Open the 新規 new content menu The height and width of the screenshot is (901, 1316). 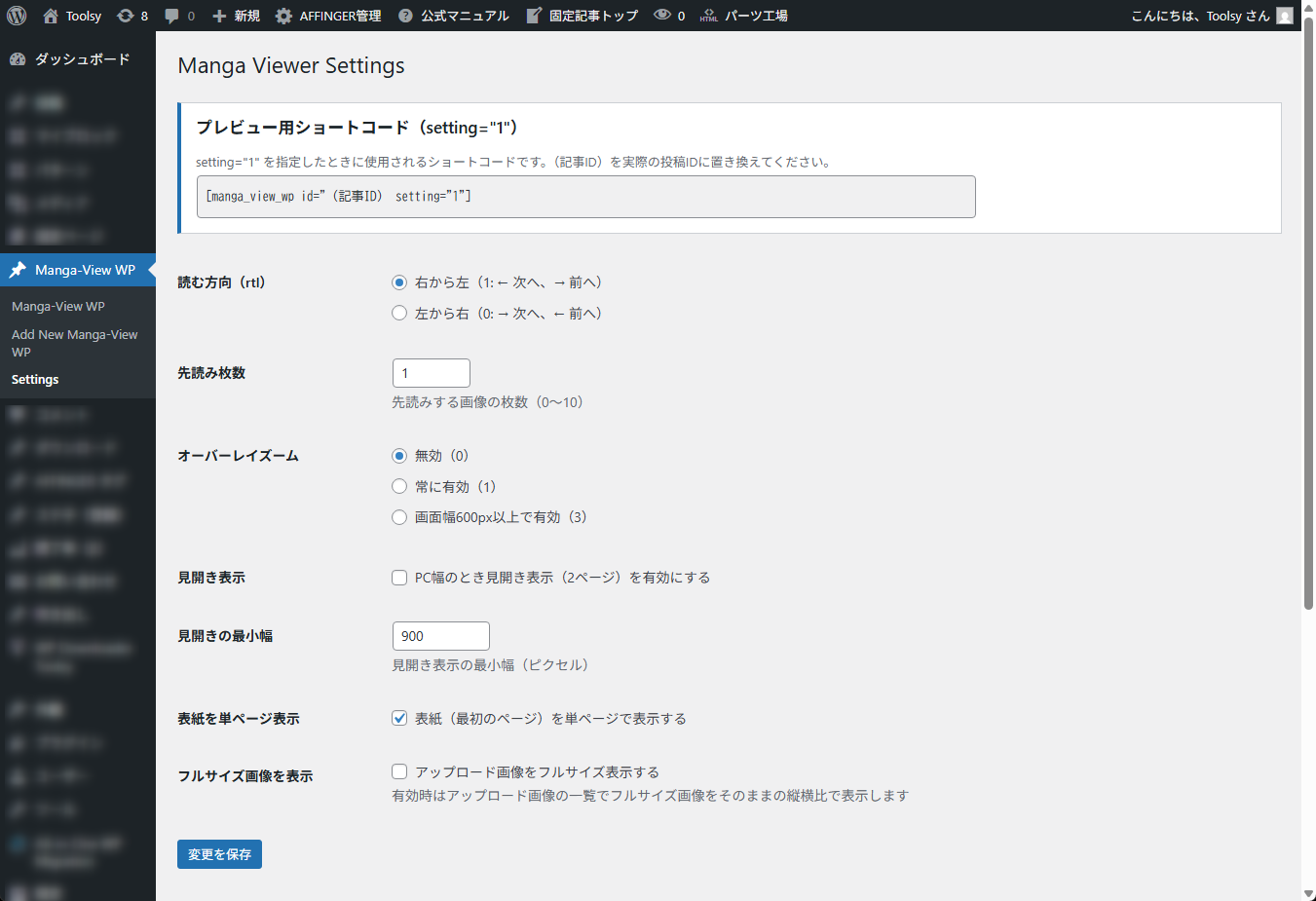[237, 16]
